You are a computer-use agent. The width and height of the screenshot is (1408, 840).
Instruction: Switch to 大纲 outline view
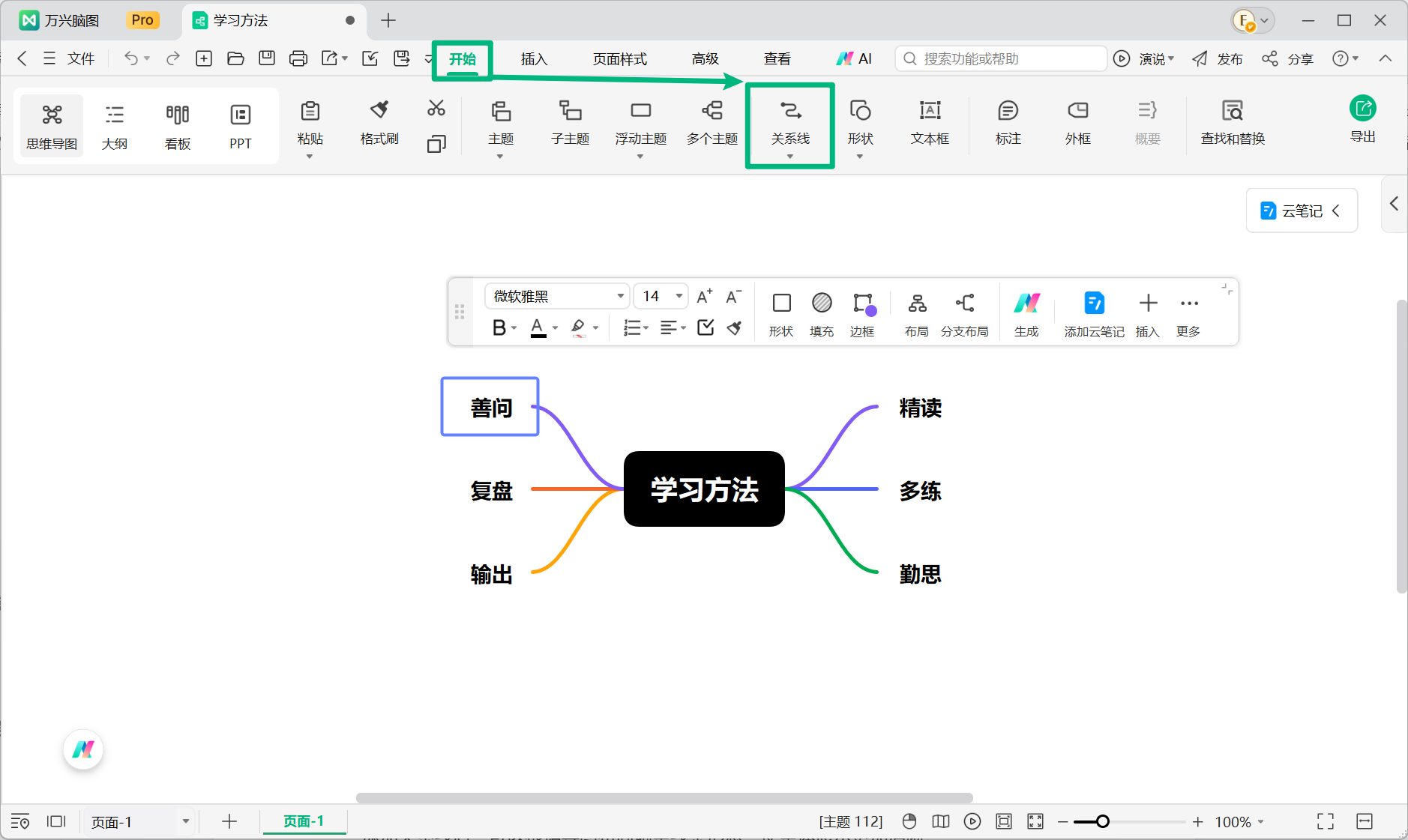(x=115, y=126)
